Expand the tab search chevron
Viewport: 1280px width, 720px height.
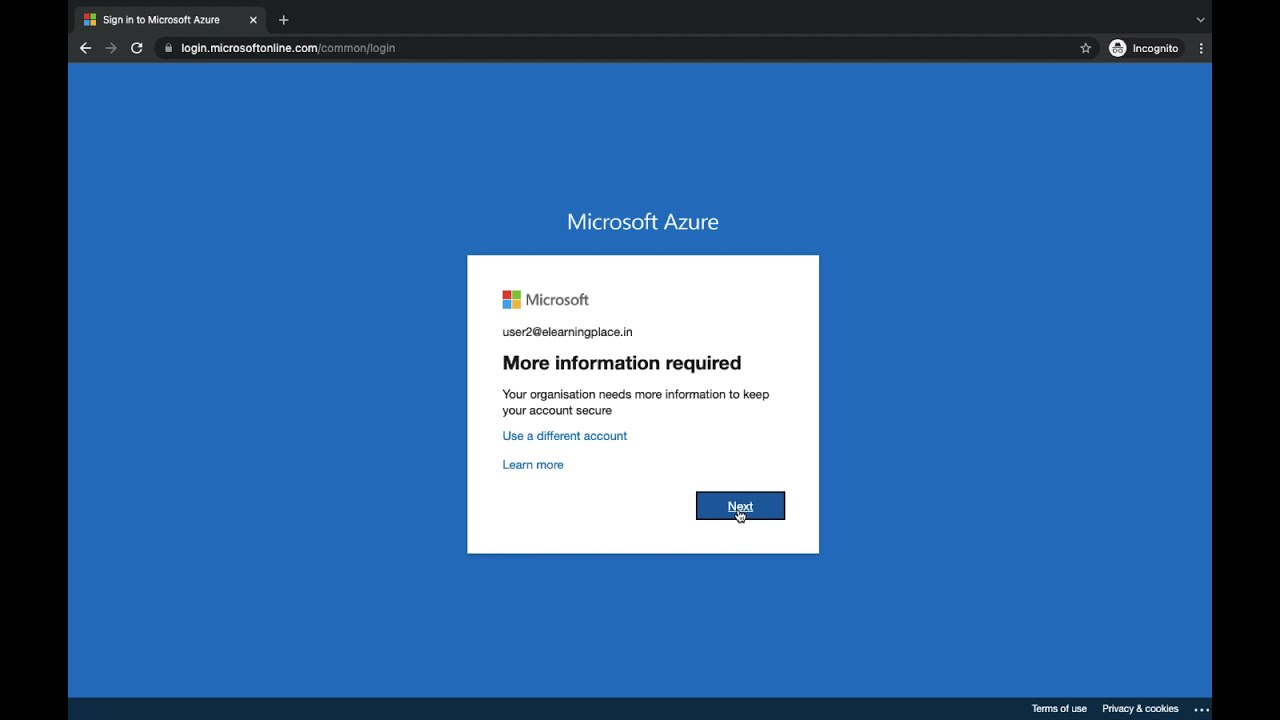point(1201,20)
